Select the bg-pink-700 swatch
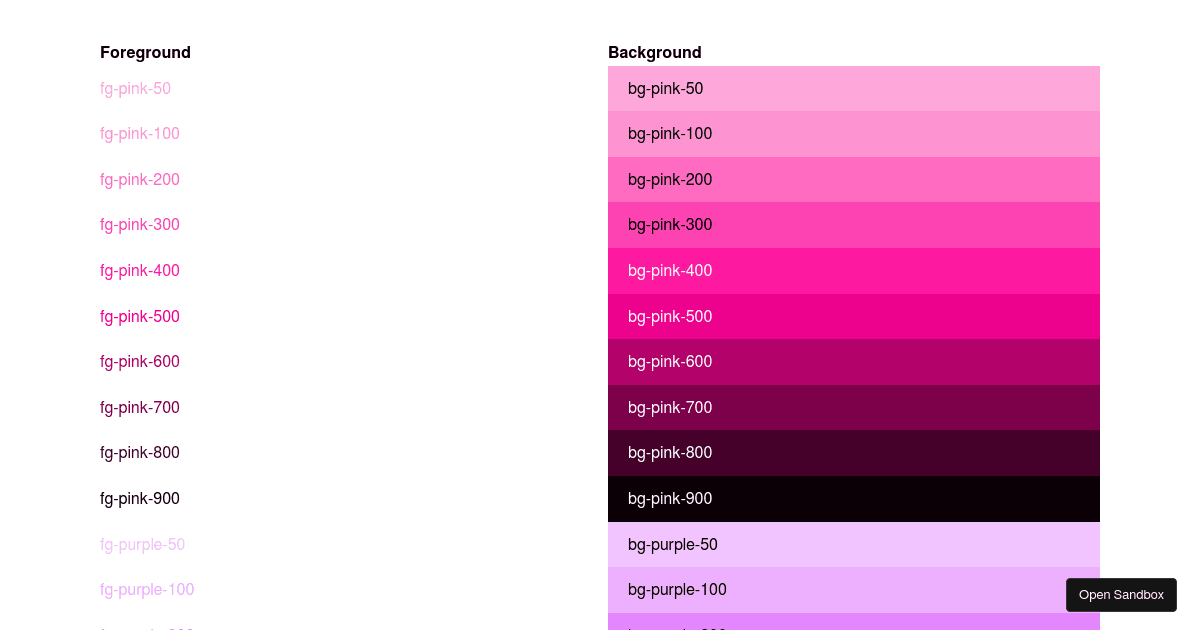The width and height of the screenshot is (1200, 630). coord(854,407)
